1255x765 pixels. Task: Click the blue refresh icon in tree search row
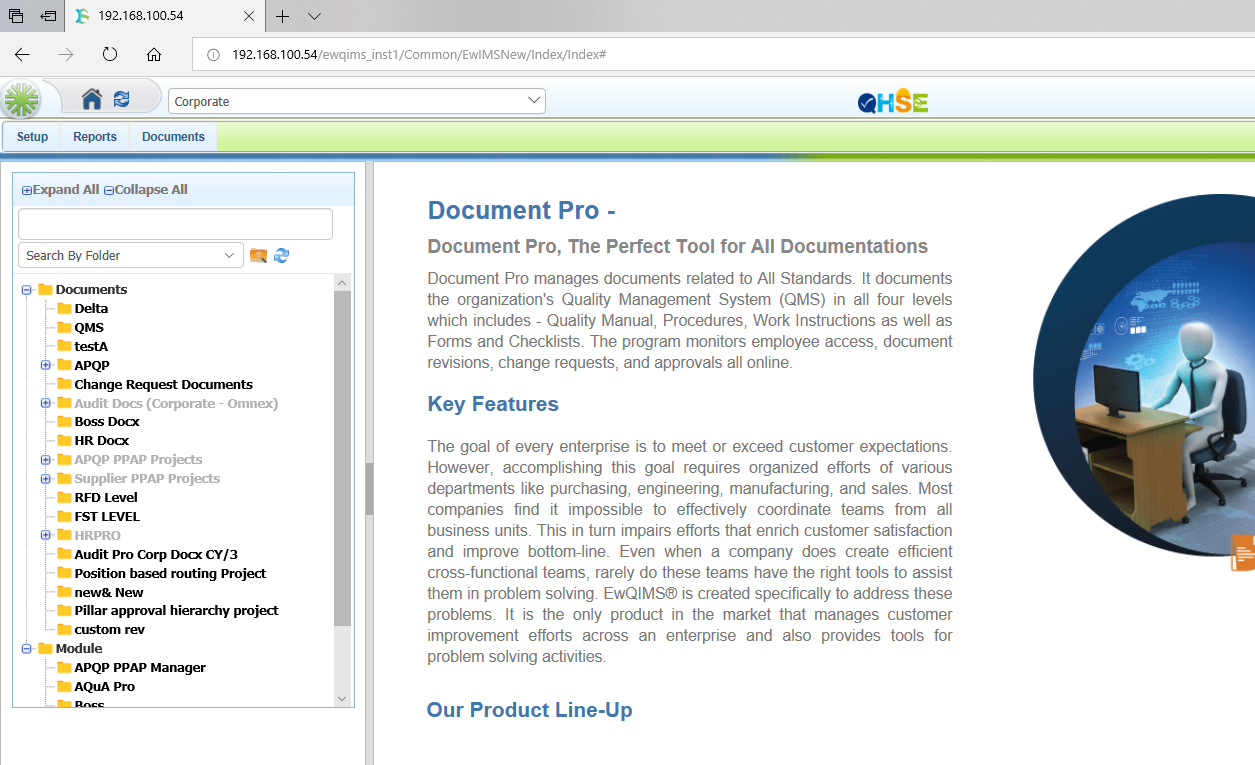pyautogui.click(x=282, y=256)
